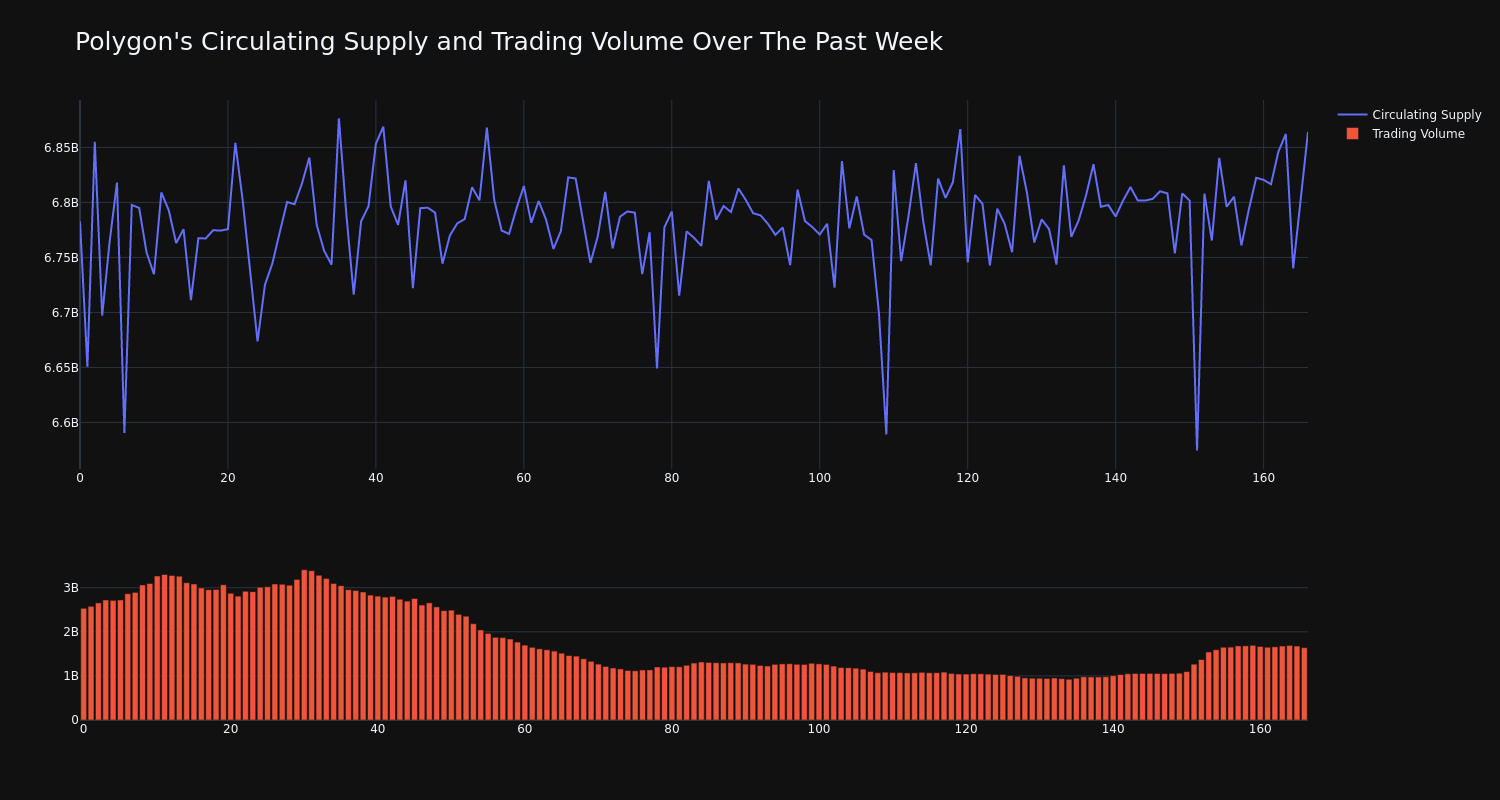Click x-axis label 20 of volume chart
The width and height of the screenshot is (1500, 800).
pyautogui.click(x=231, y=729)
